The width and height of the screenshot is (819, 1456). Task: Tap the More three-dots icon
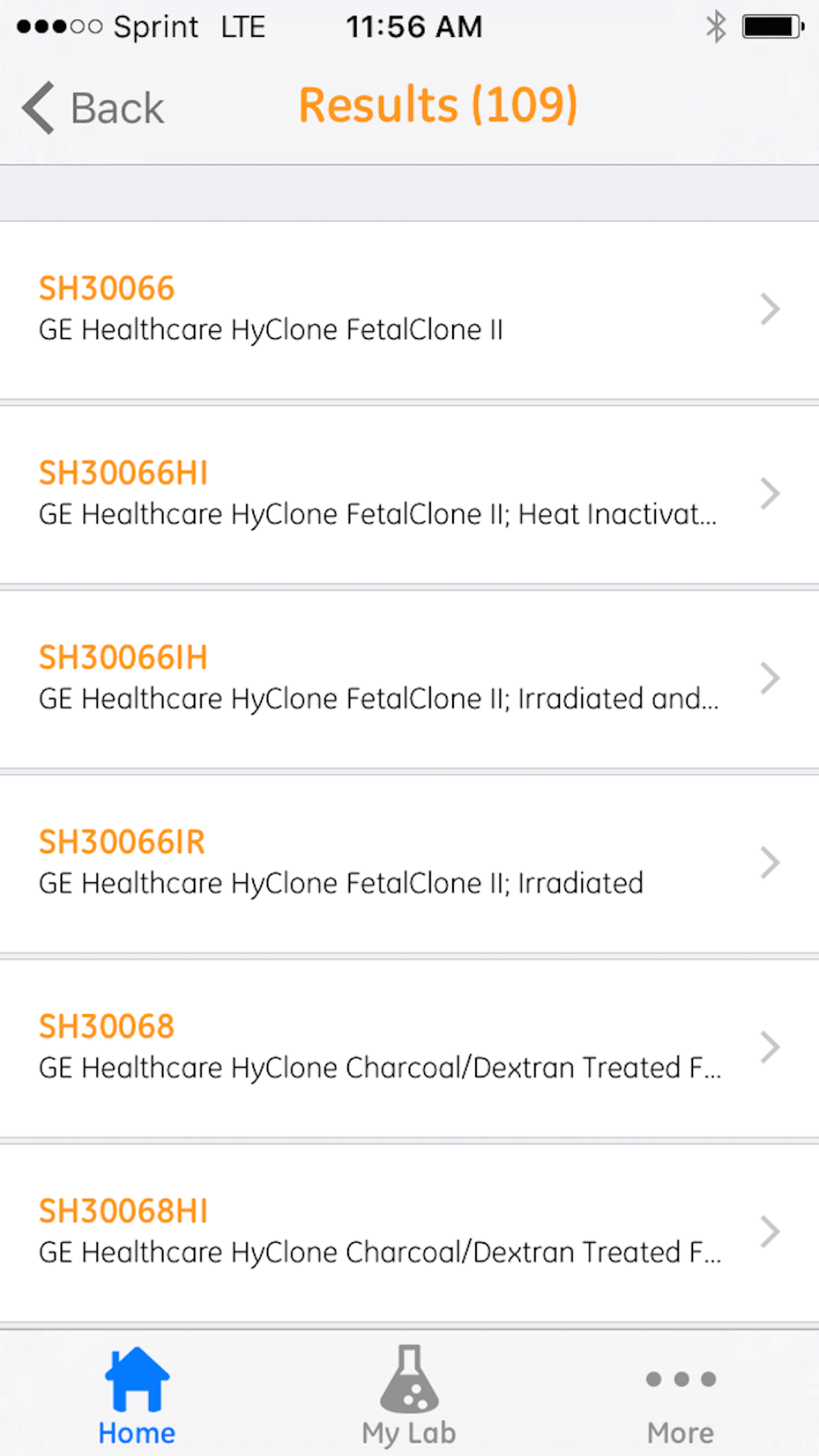point(681,1379)
